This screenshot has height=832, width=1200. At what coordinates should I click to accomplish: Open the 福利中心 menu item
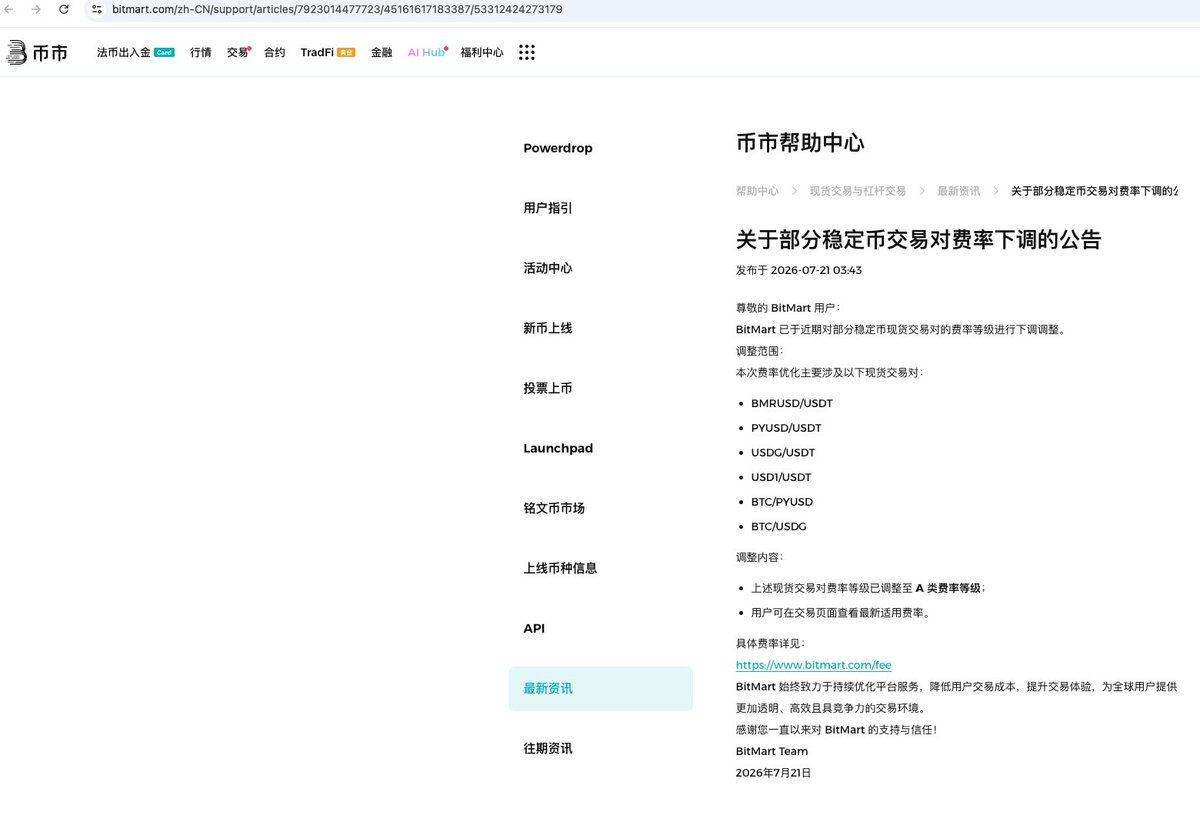(x=482, y=52)
